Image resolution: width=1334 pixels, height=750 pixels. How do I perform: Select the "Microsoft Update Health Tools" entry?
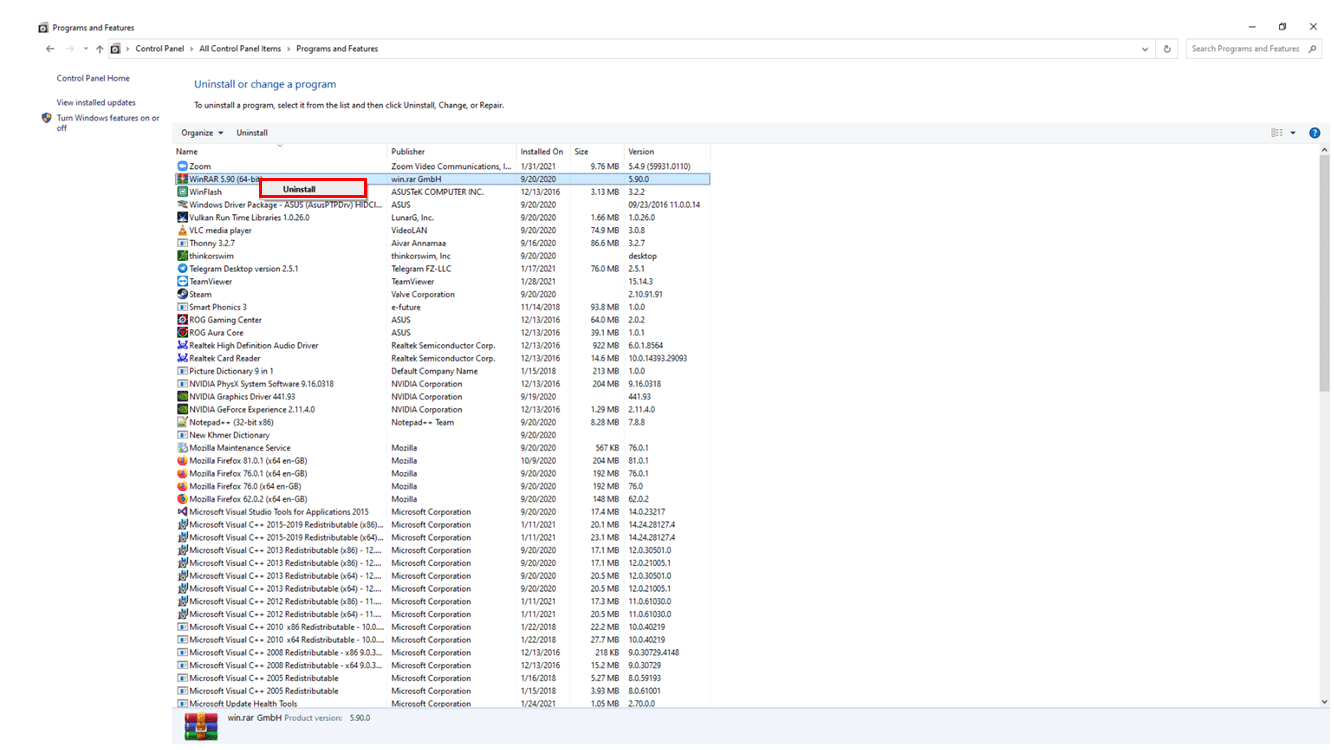(442, 704)
